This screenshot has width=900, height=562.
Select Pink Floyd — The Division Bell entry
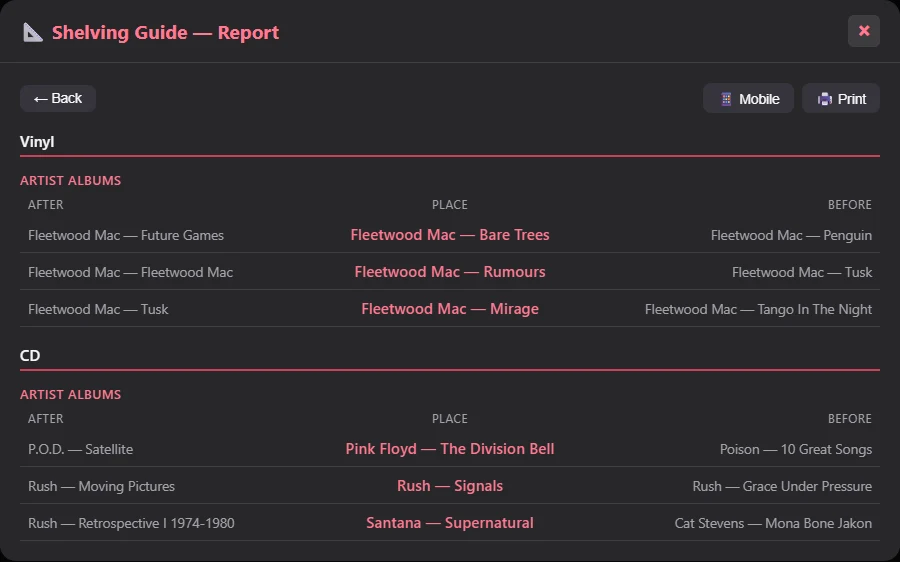pos(450,449)
